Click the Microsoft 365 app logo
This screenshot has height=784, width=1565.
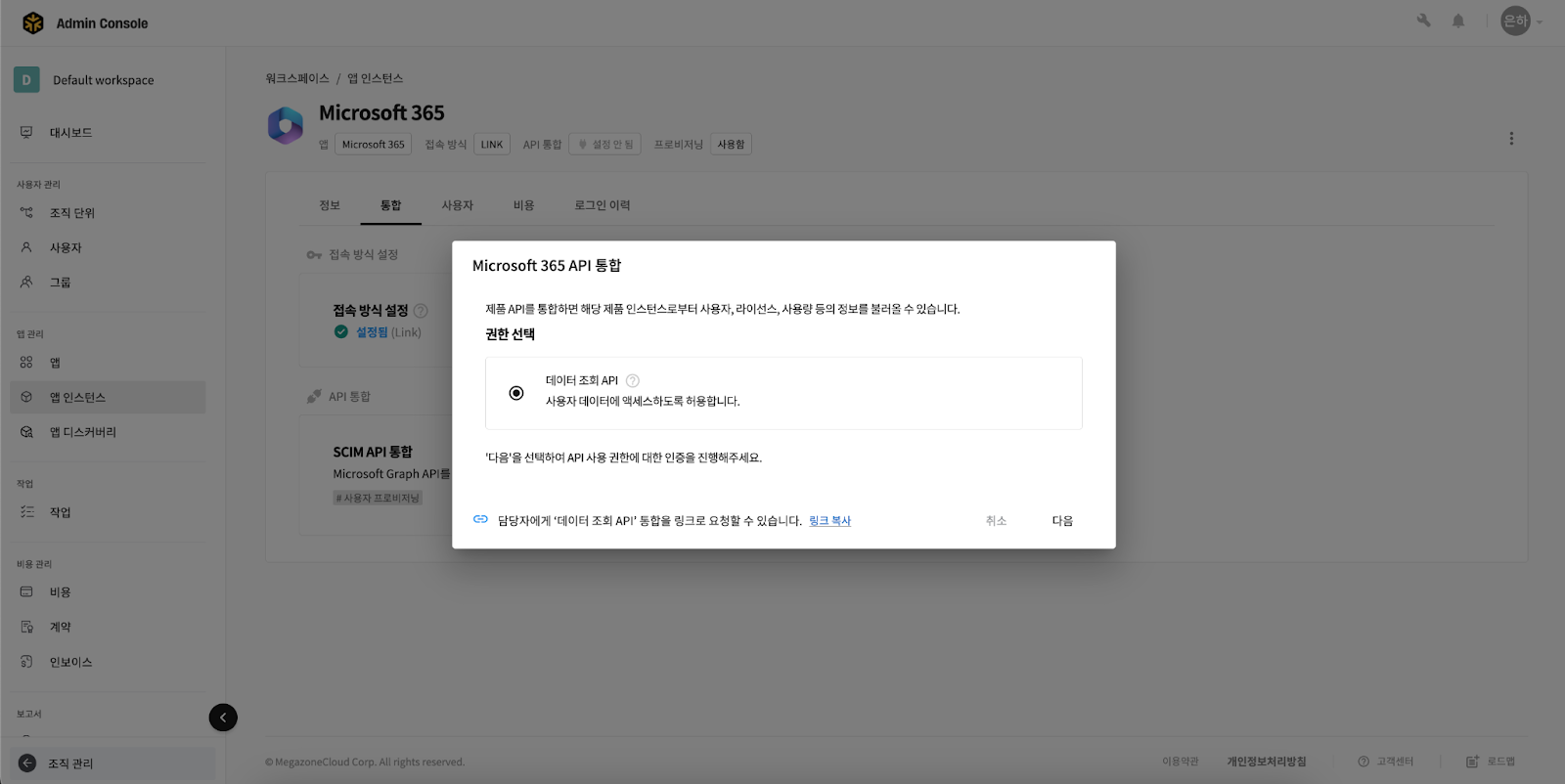[286, 126]
